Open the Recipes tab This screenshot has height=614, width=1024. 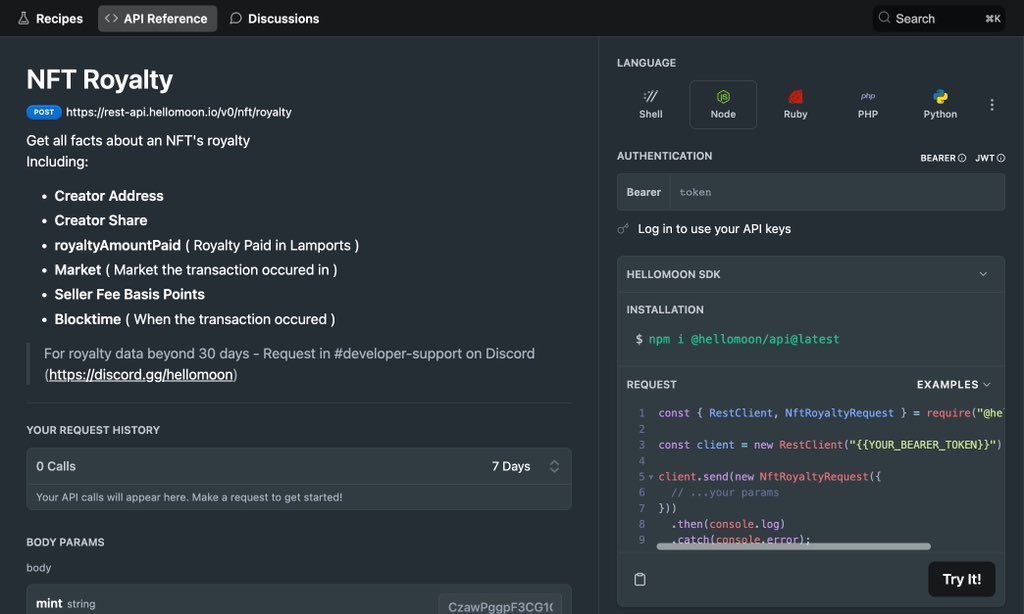pyautogui.click(x=50, y=18)
